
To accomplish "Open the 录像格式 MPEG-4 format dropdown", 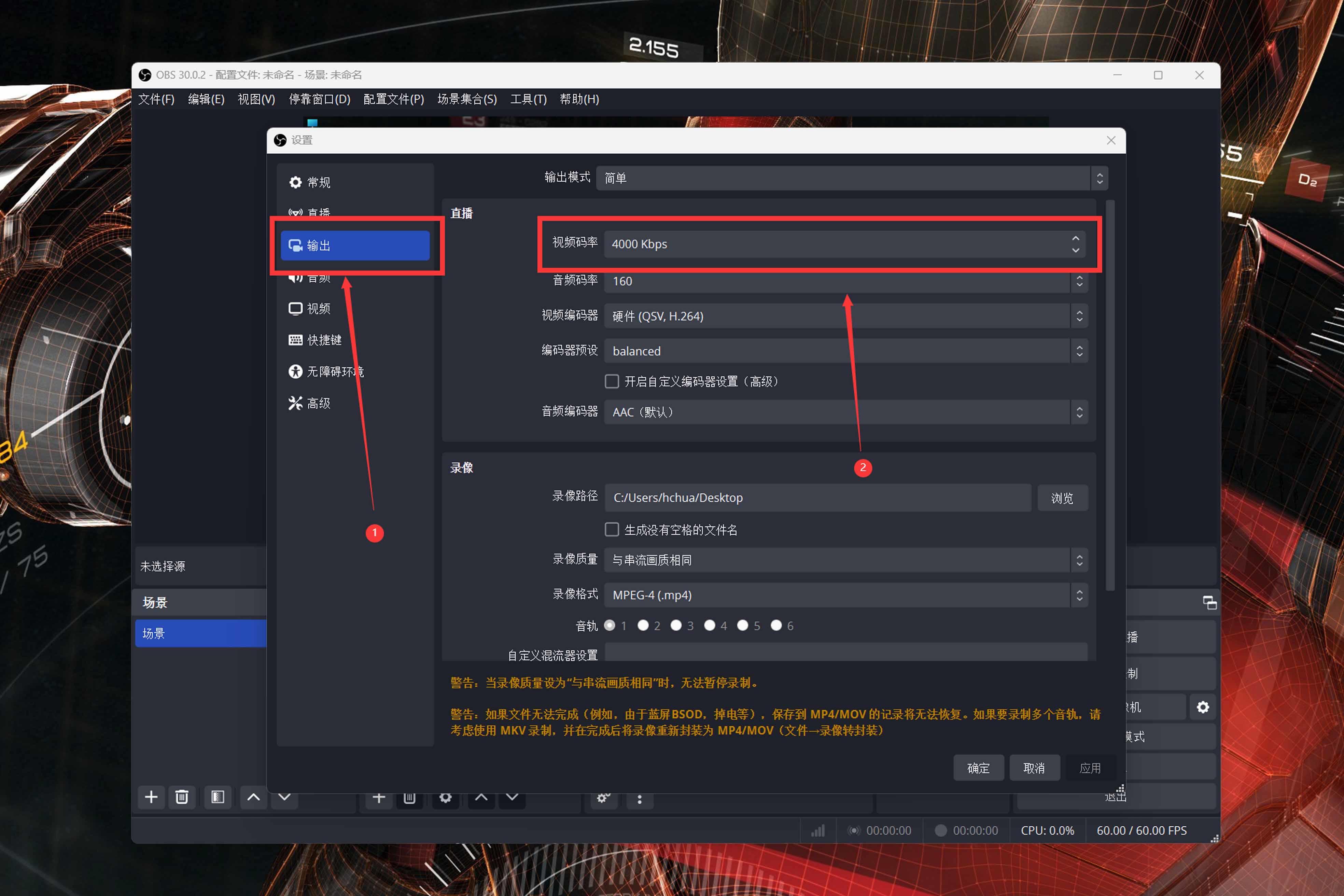I will (846, 595).
